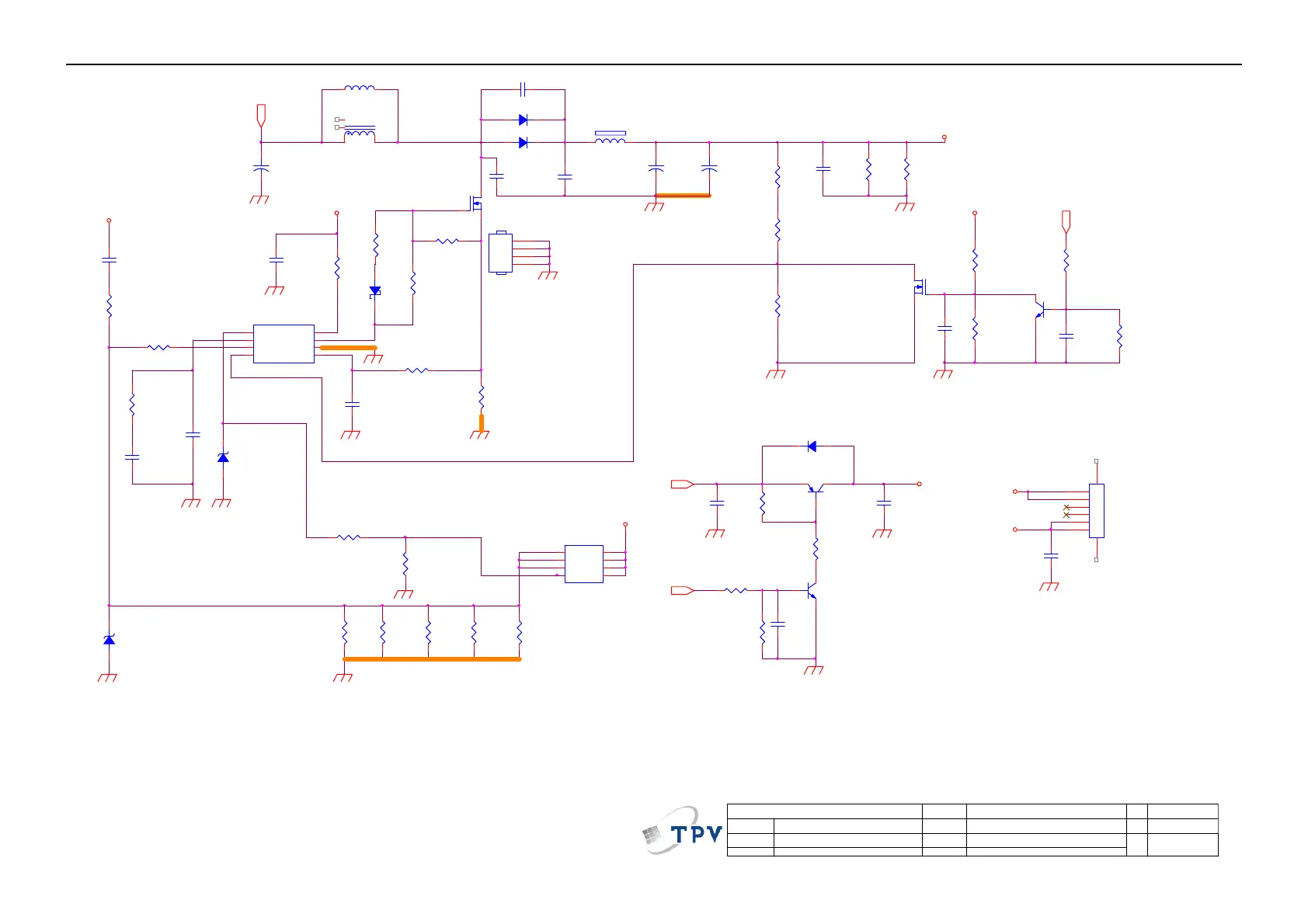Screen dimensions: 1308x924
Task: Select the NPN transistor at the far right
Action: point(1040,309)
